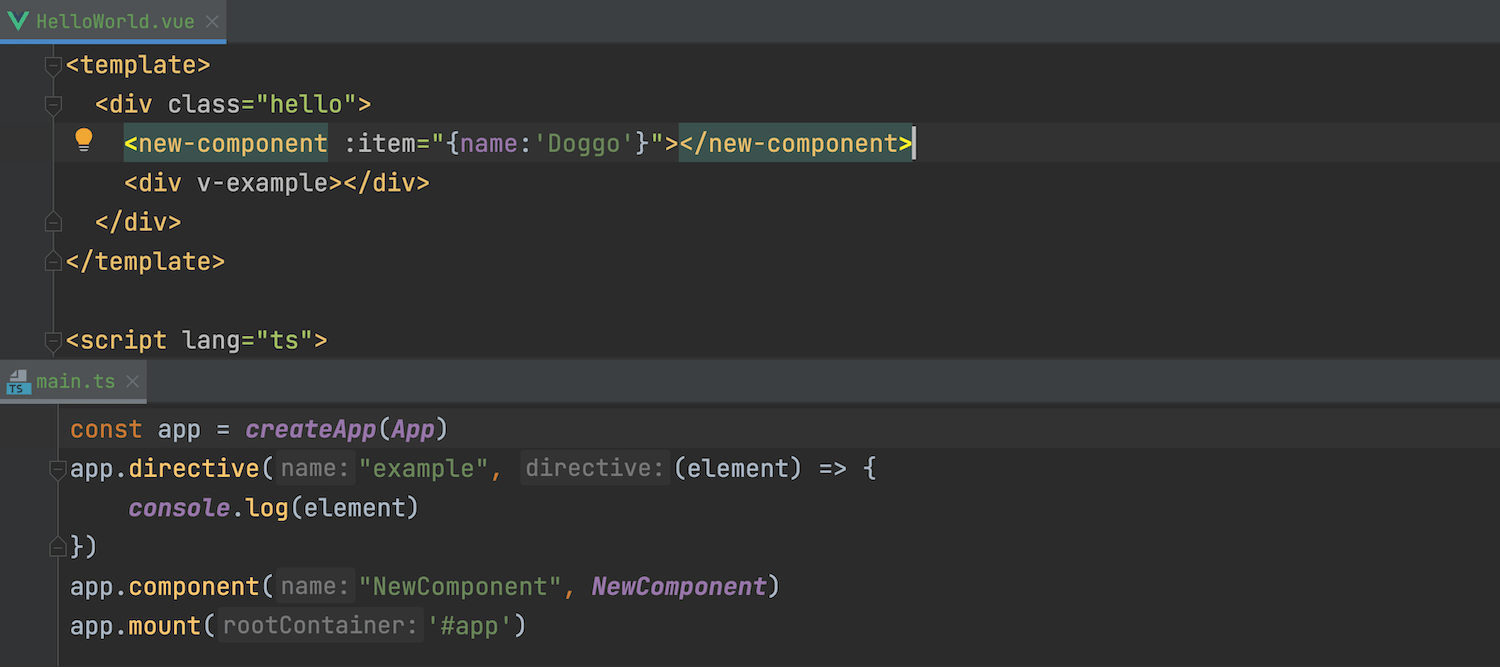Image resolution: width=1500 pixels, height=667 pixels.
Task: Fold the div class="hello" block
Action: pyautogui.click(x=53, y=105)
